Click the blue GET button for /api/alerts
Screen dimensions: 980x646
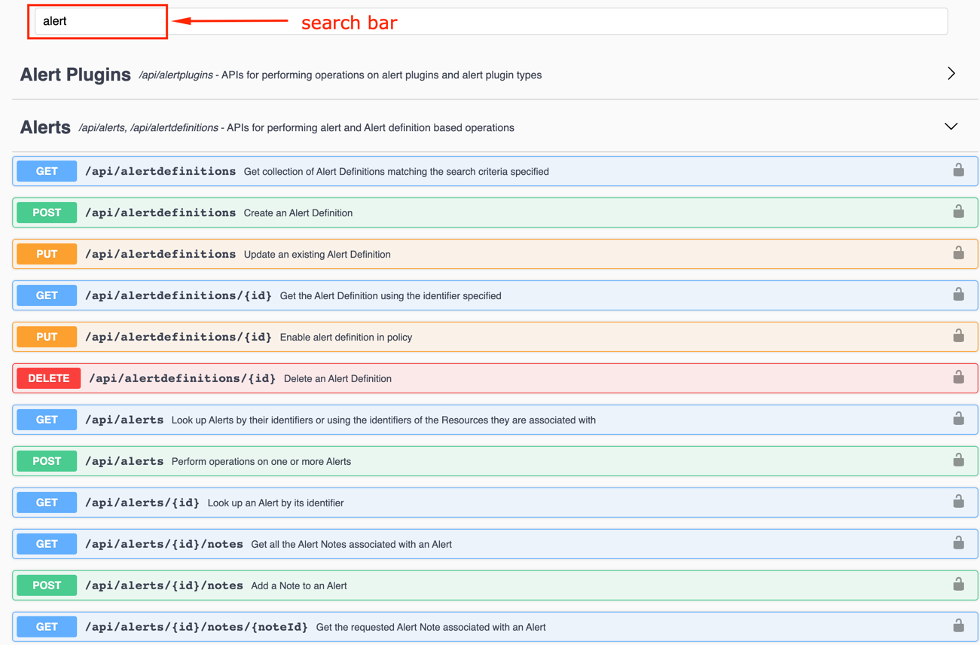(x=47, y=420)
